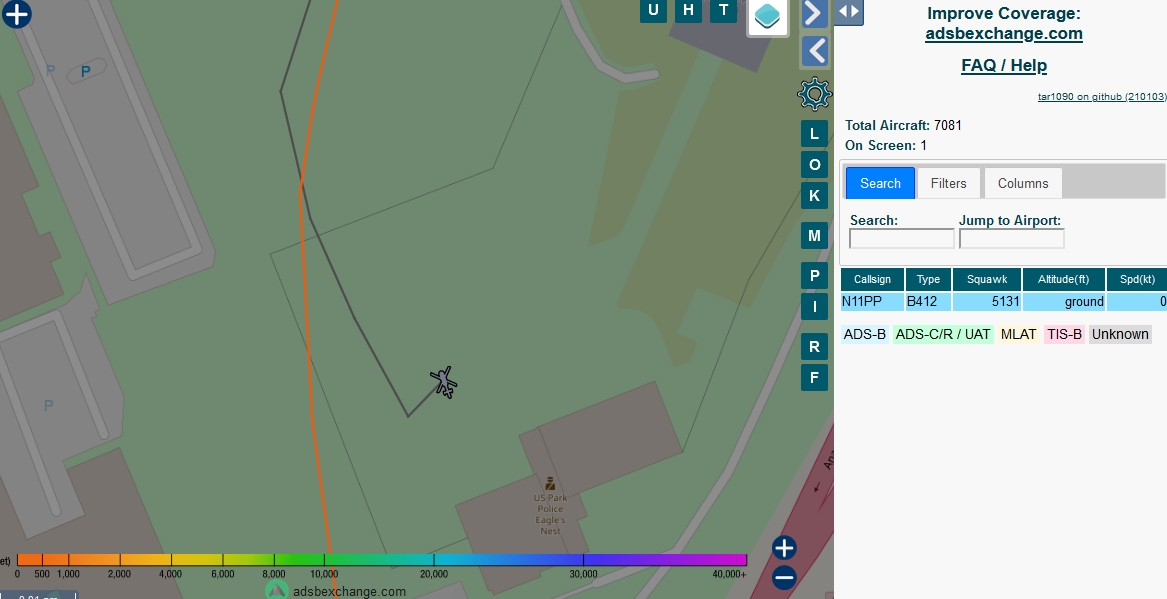Click the US Park Police Eagle's Nest marker
The height and width of the screenshot is (599, 1167).
point(550,484)
